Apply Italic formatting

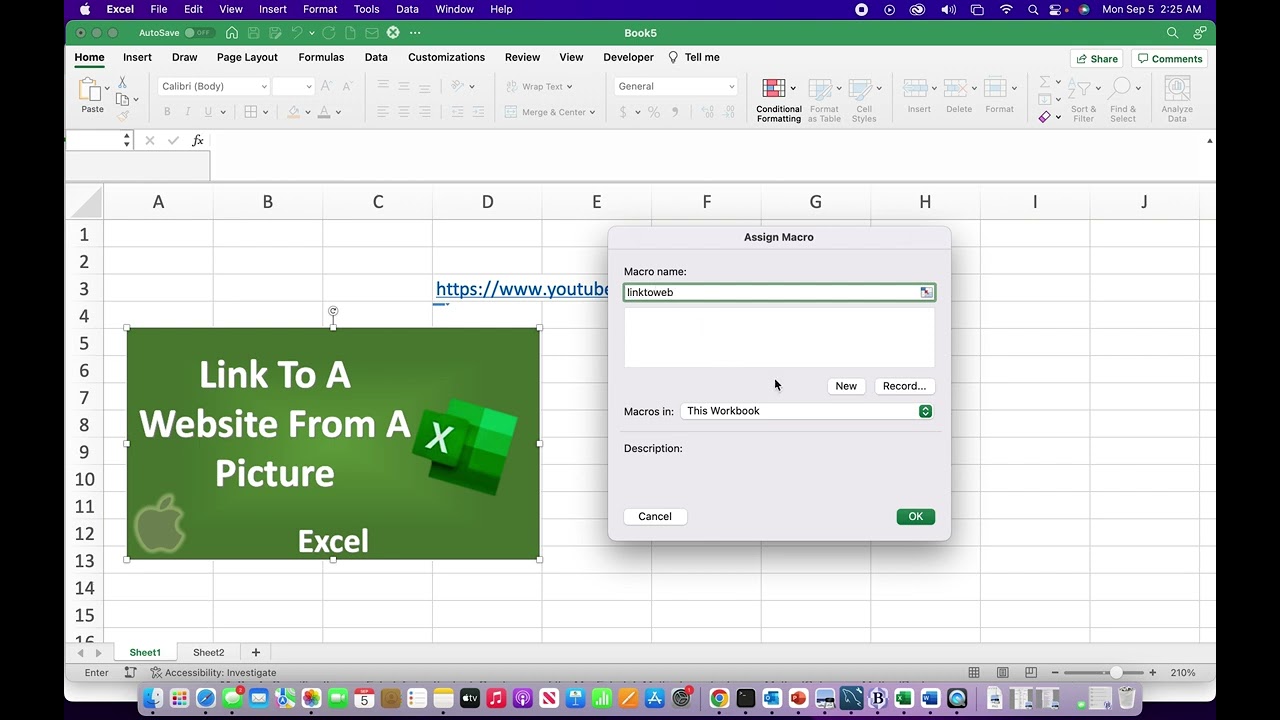tap(186, 112)
